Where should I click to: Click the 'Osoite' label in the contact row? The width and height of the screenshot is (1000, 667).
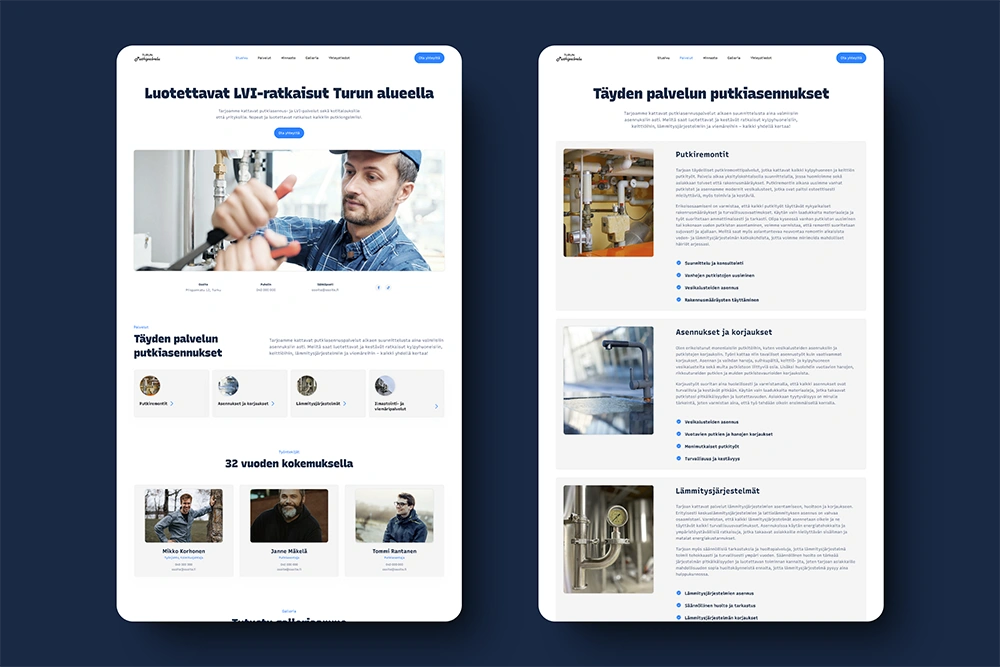(203, 284)
